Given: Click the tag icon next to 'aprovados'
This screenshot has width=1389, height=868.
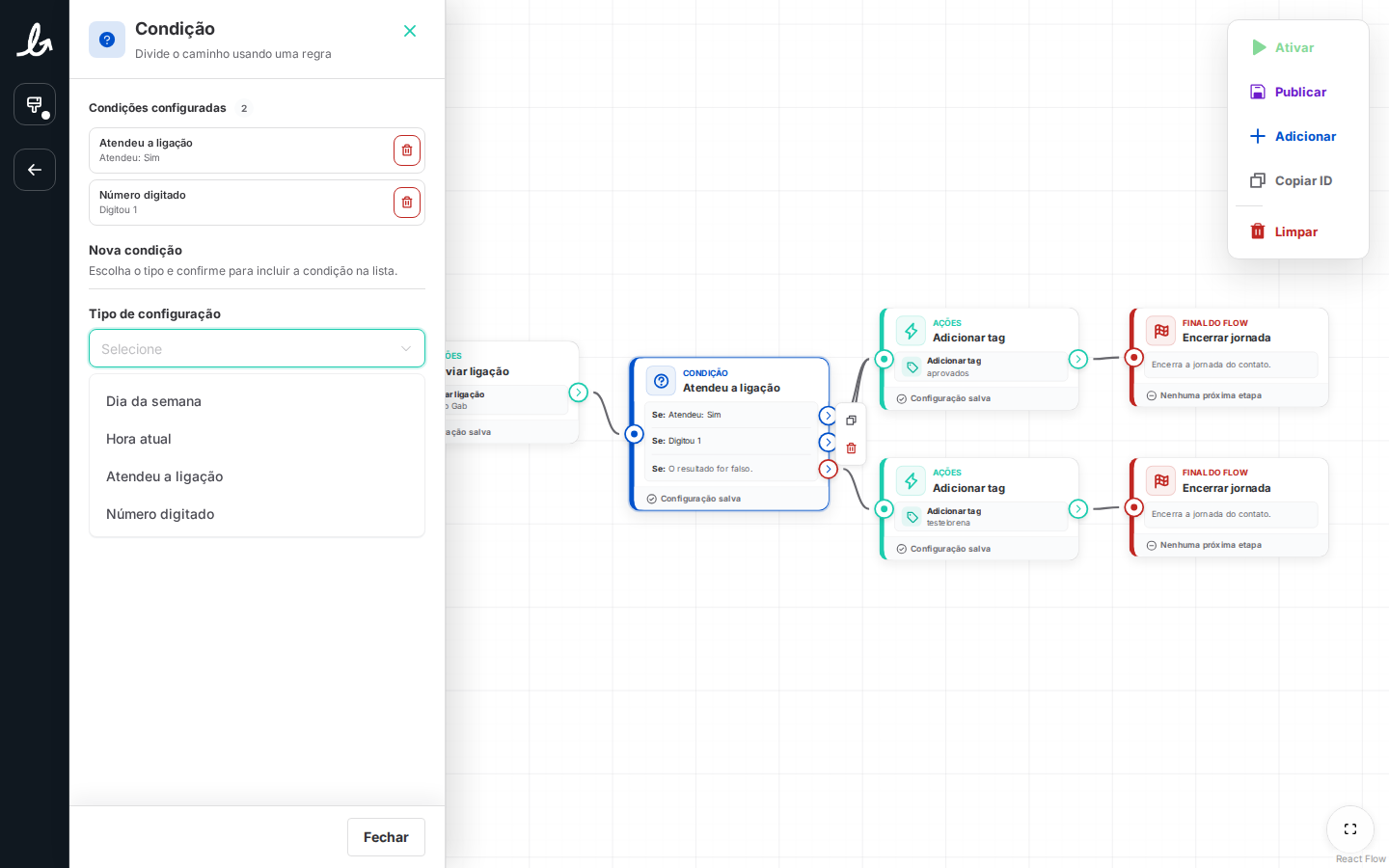Looking at the screenshot, I should [x=912, y=367].
